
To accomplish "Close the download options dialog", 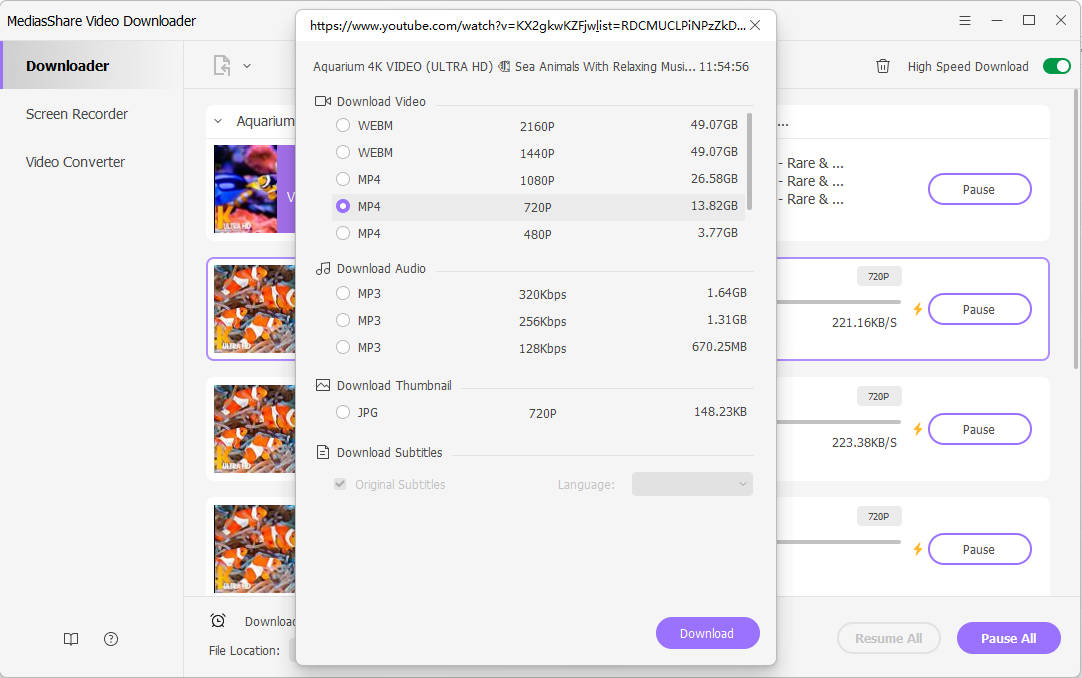I will click(x=755, y=25).
